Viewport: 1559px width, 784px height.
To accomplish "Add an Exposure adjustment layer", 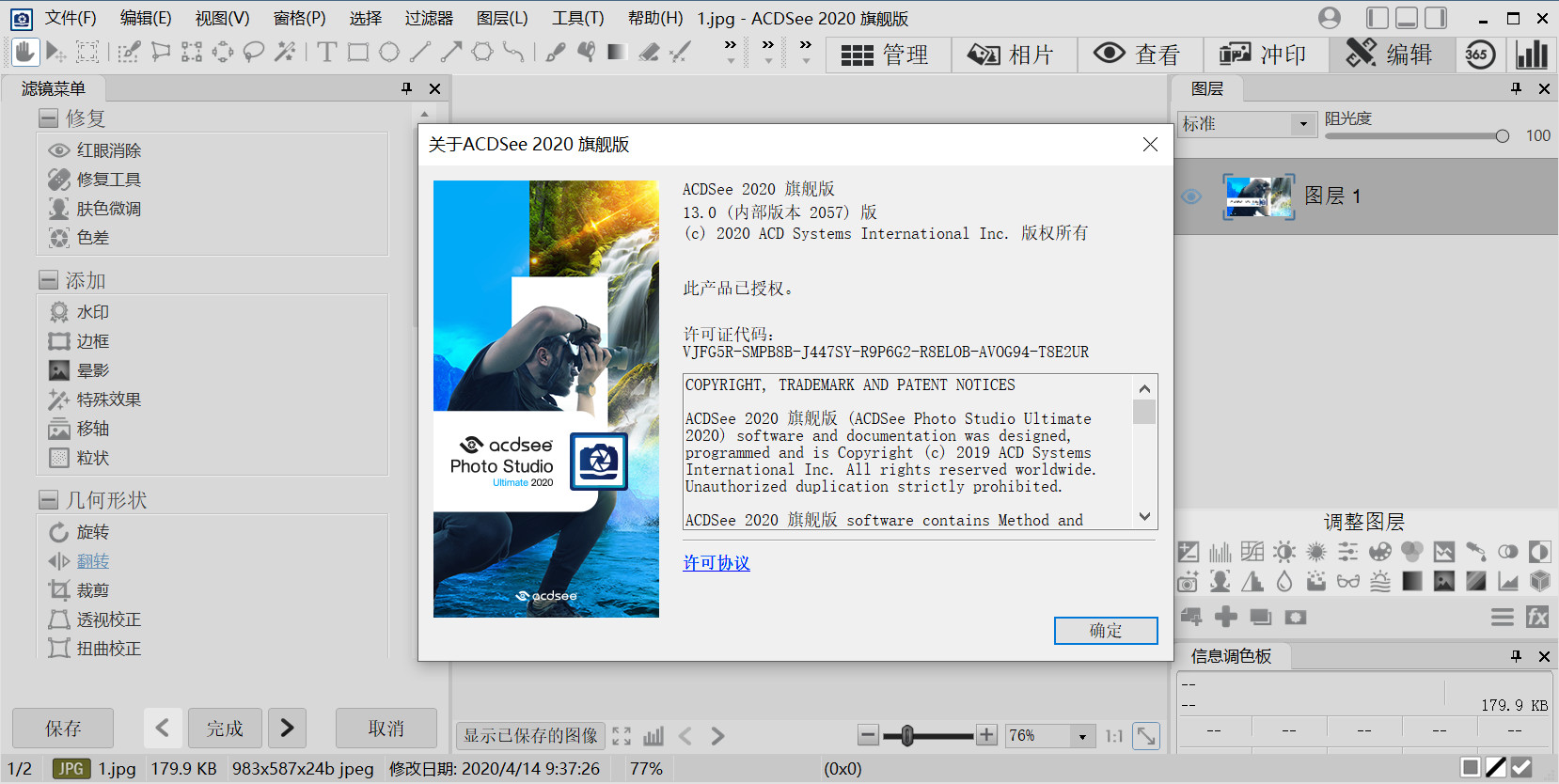I will 1189,552.
